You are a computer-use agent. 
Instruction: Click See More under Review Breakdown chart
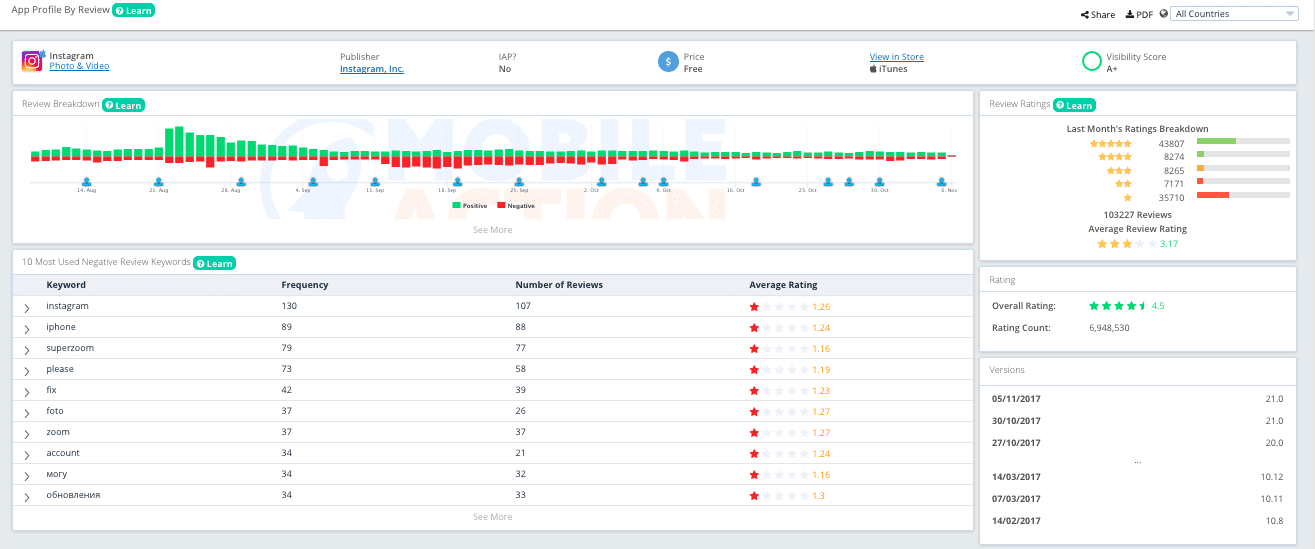pos(493,230)
